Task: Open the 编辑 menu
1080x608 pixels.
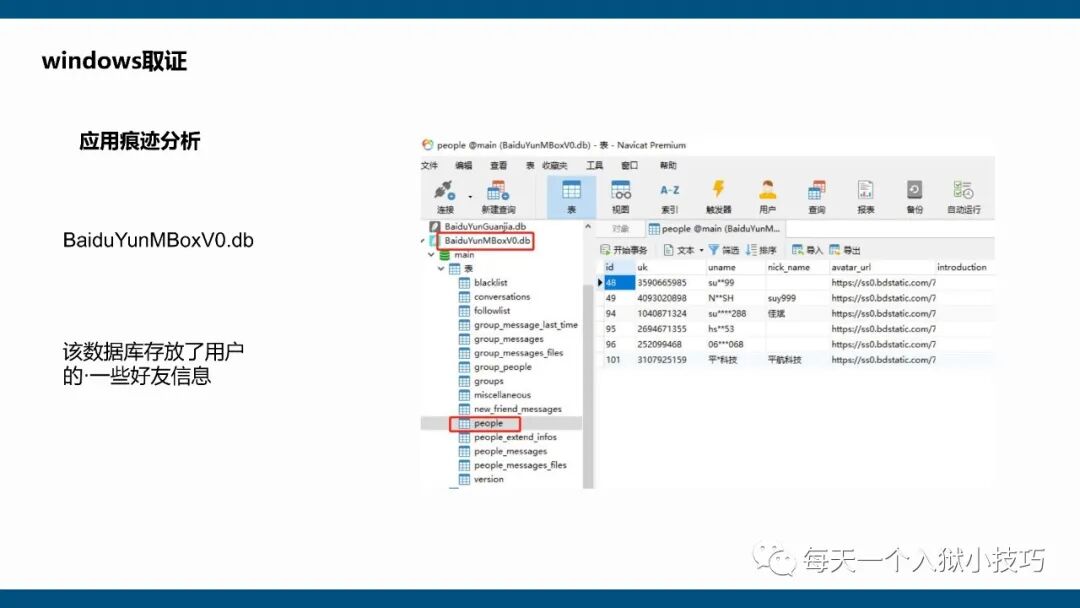Action: coord(464,165)
